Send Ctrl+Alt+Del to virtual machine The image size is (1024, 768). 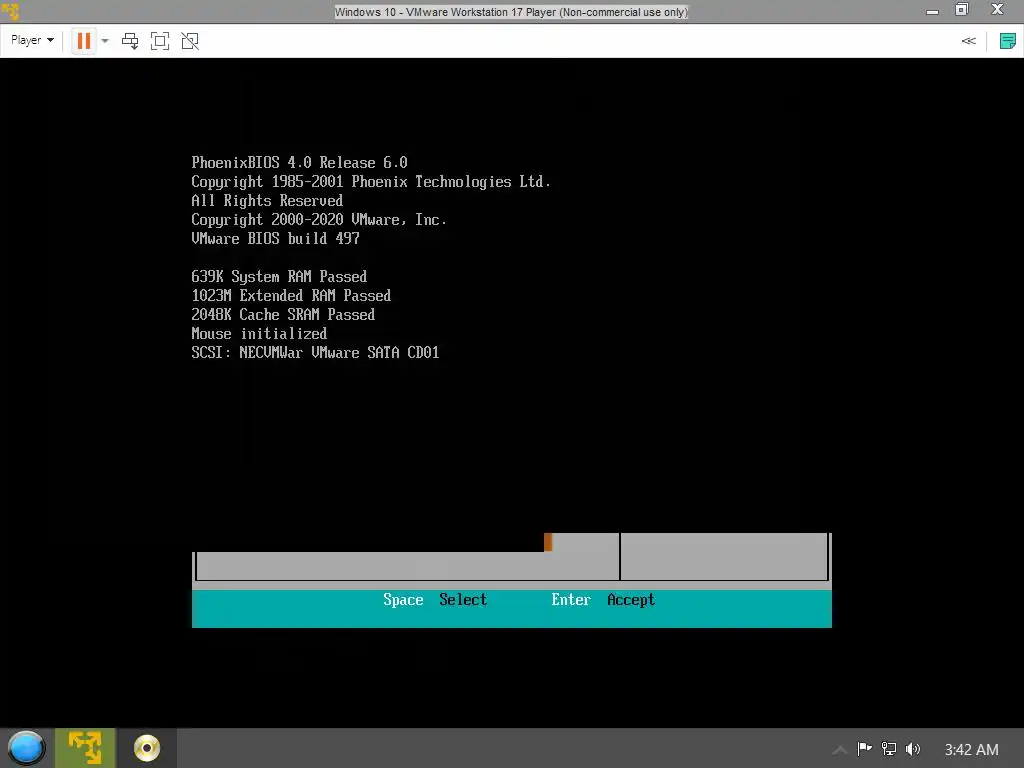[x=130, y=41]
